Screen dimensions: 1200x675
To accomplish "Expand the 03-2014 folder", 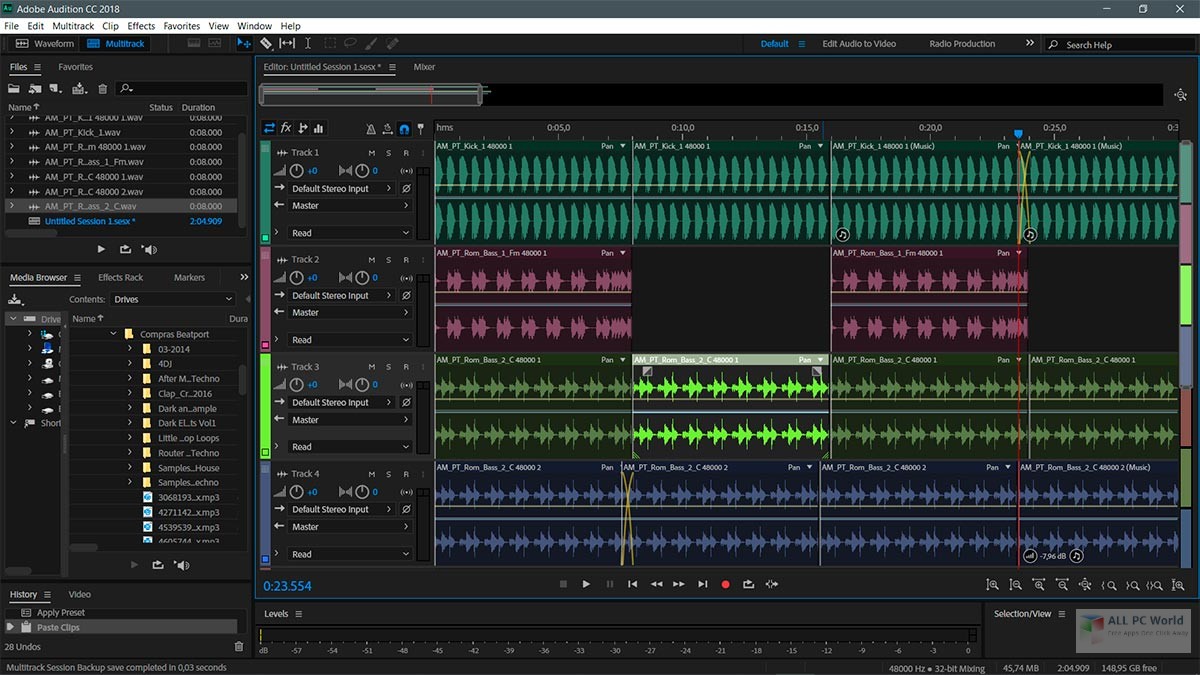I will coord(130,349).
